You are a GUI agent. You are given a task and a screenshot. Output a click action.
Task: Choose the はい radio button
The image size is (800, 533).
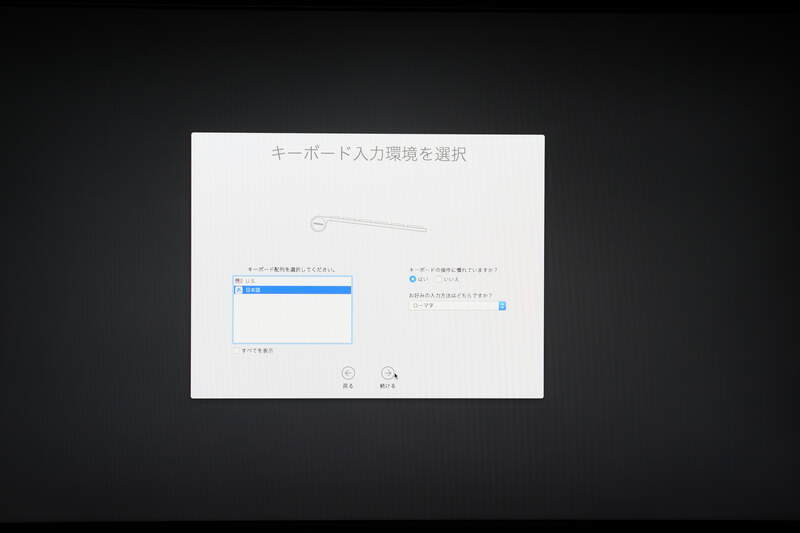[412, 279]
